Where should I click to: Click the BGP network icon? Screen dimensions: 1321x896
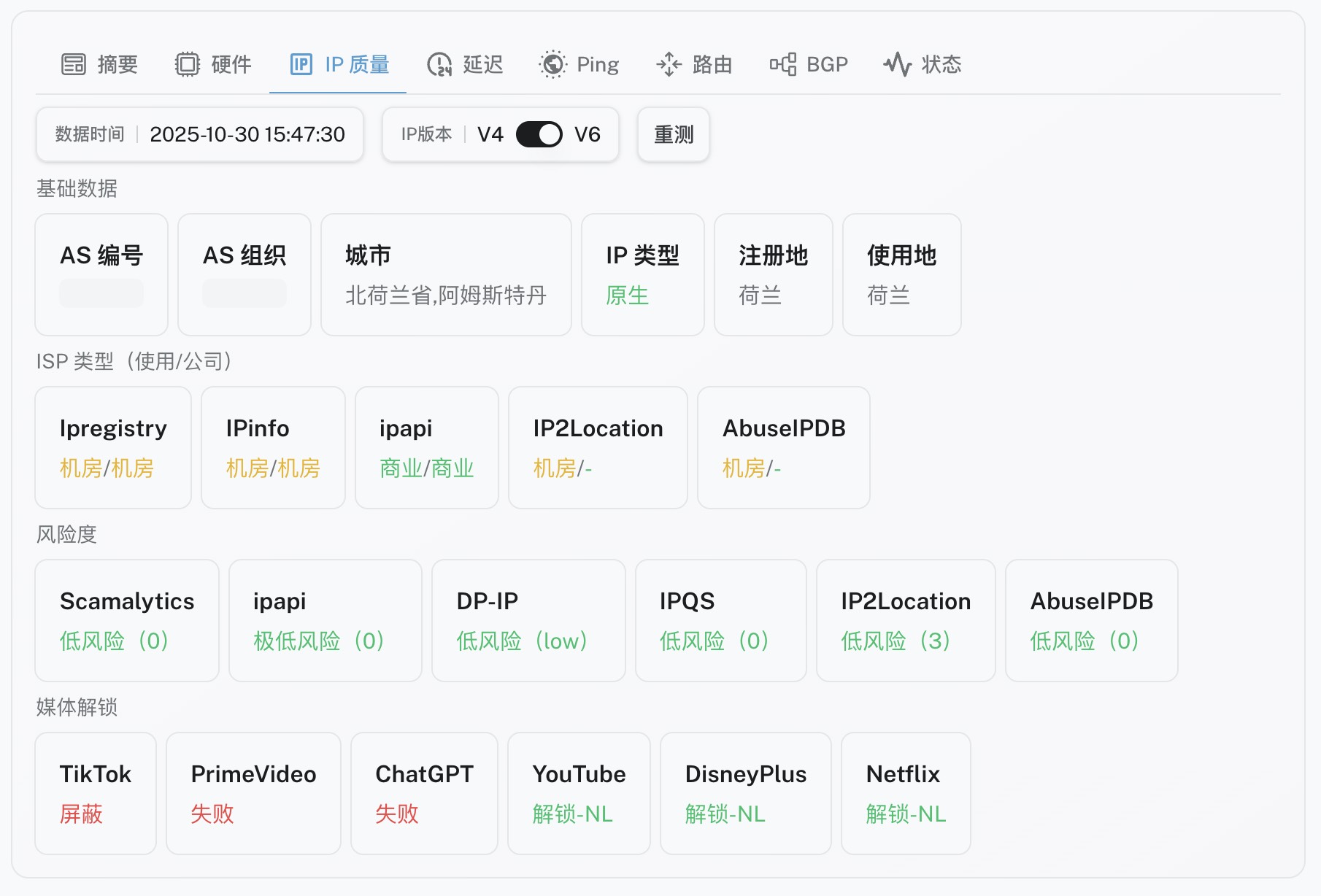point(783,64)
